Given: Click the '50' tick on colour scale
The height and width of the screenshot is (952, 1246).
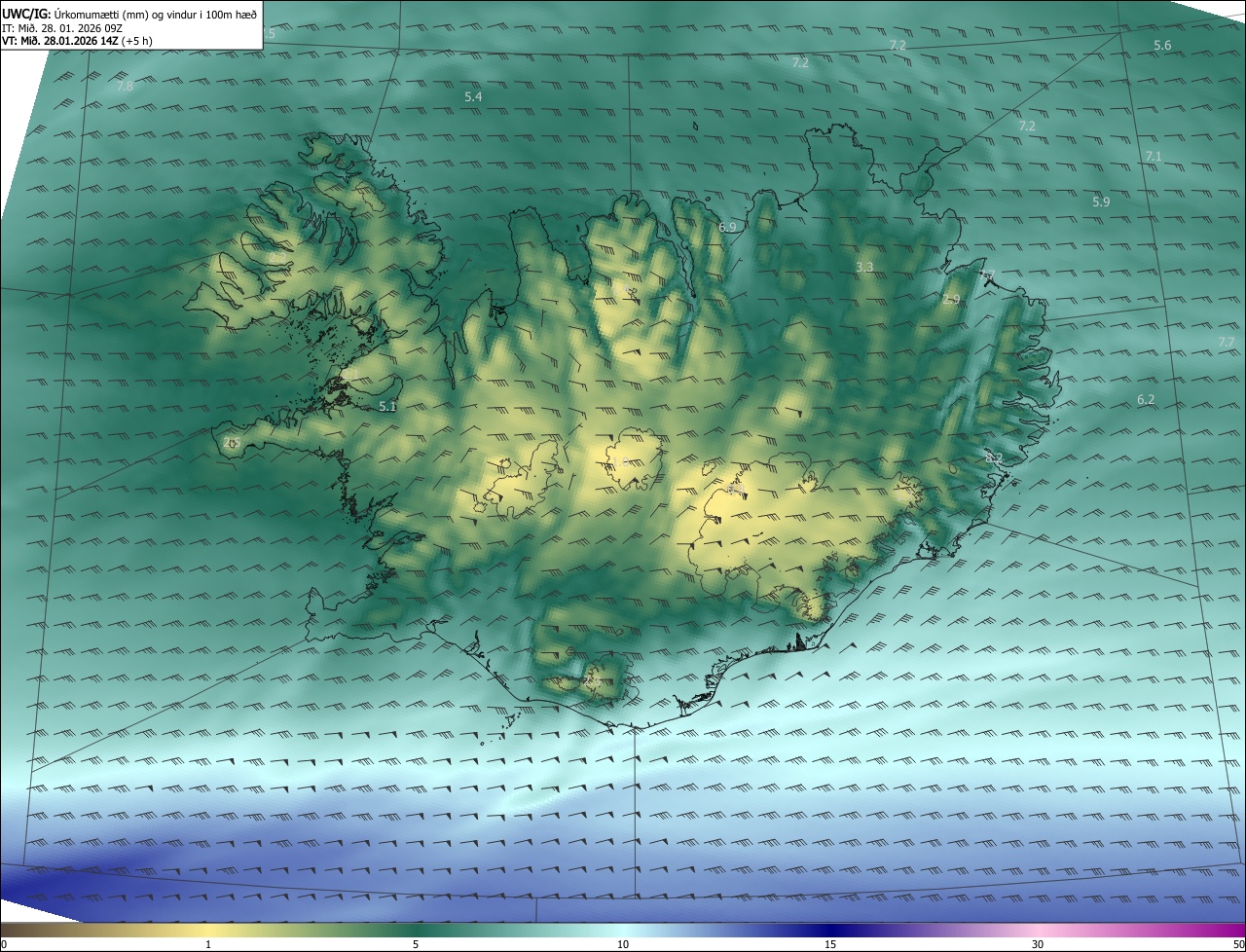Looking at the screenshot, I should tap(1238, 944).
